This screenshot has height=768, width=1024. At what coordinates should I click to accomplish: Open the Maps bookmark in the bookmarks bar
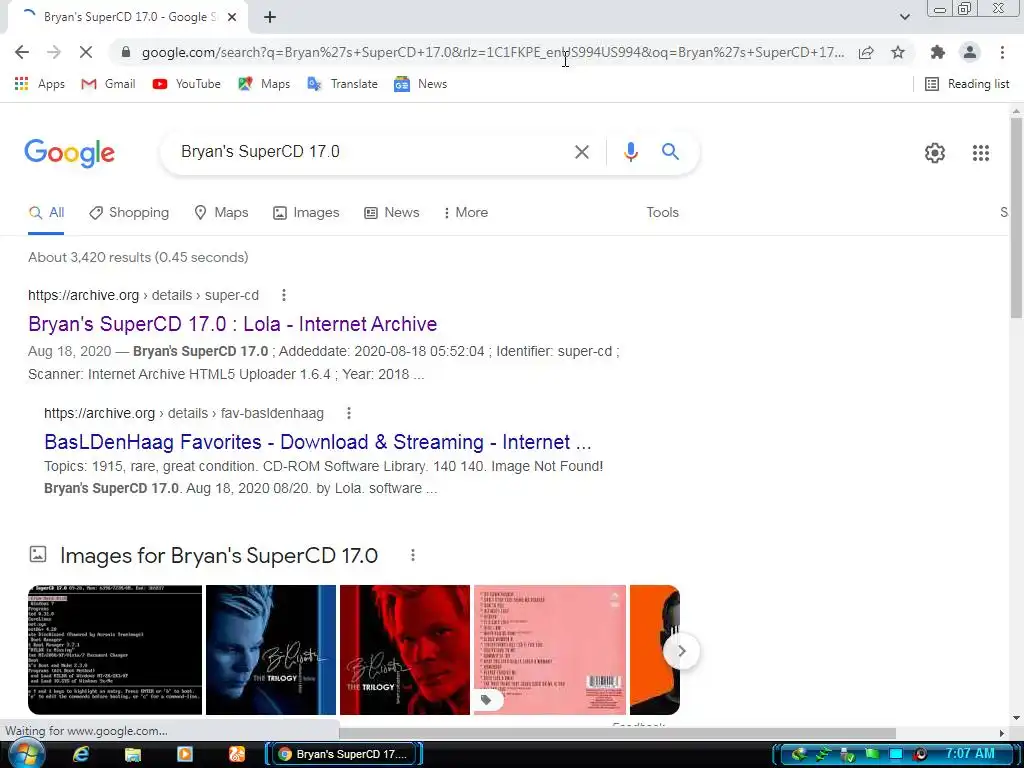[264, 84]
